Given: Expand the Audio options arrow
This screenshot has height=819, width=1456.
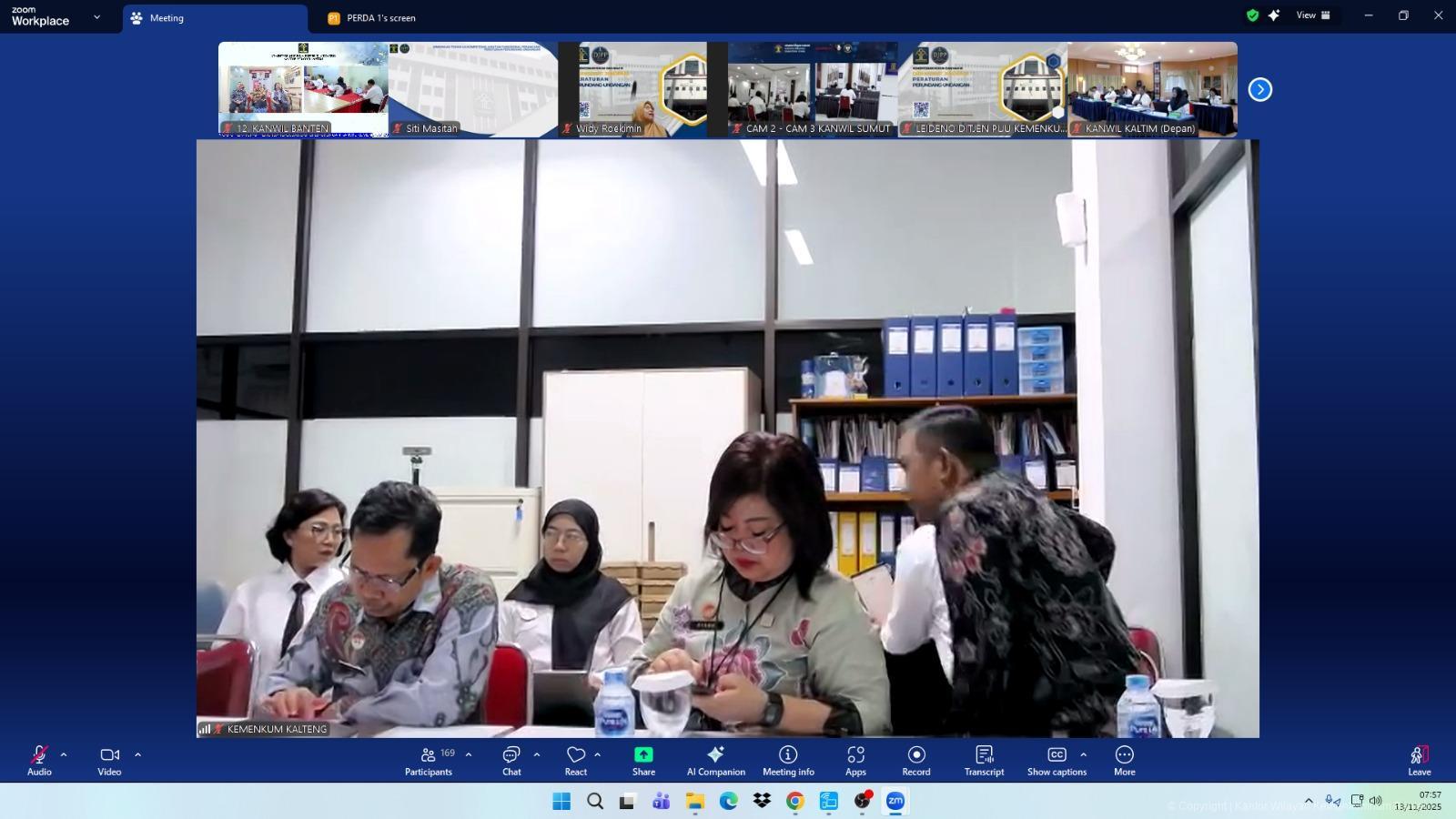Looking at the screenshot, I should pos(64,754).
